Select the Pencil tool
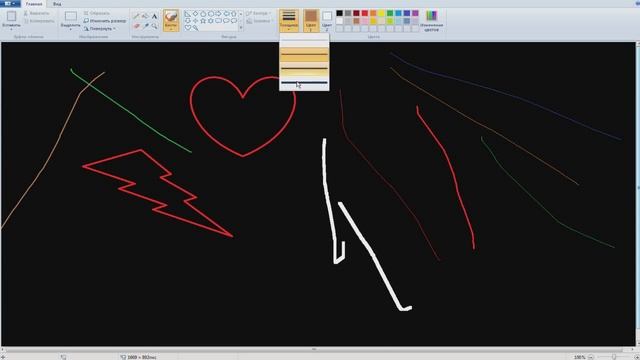Screen dimensions: 640x360 click(136, 16)
